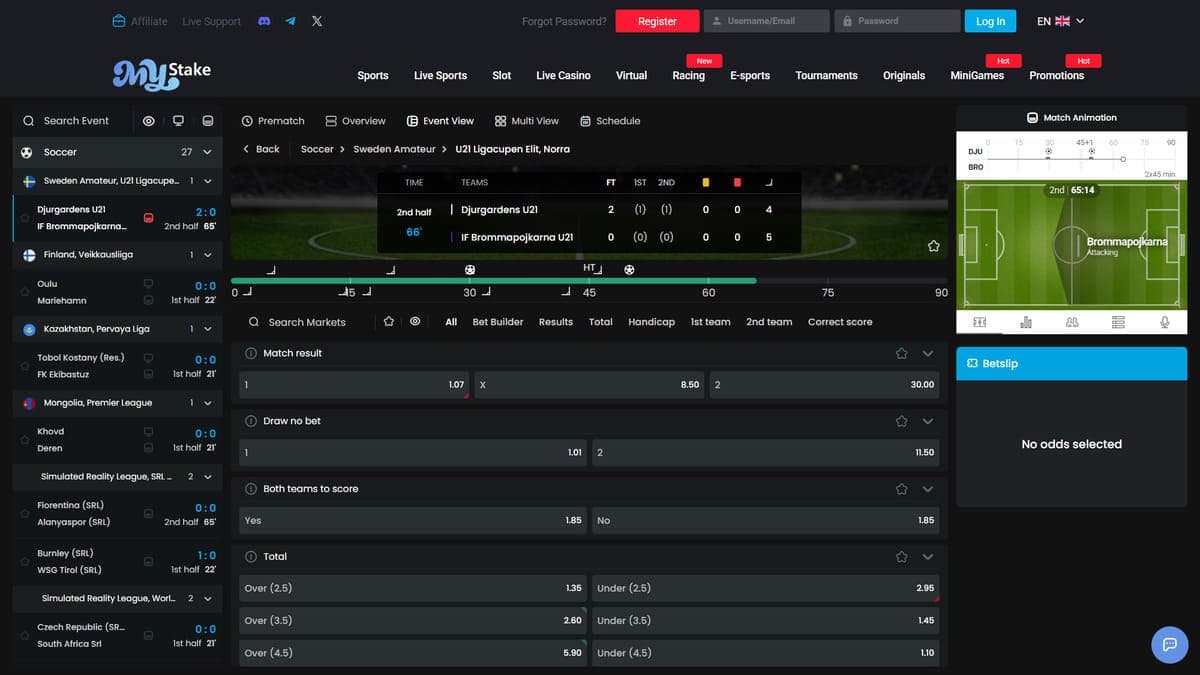Select home win odds 1.07
The image size is (1200, 675).
355,384
